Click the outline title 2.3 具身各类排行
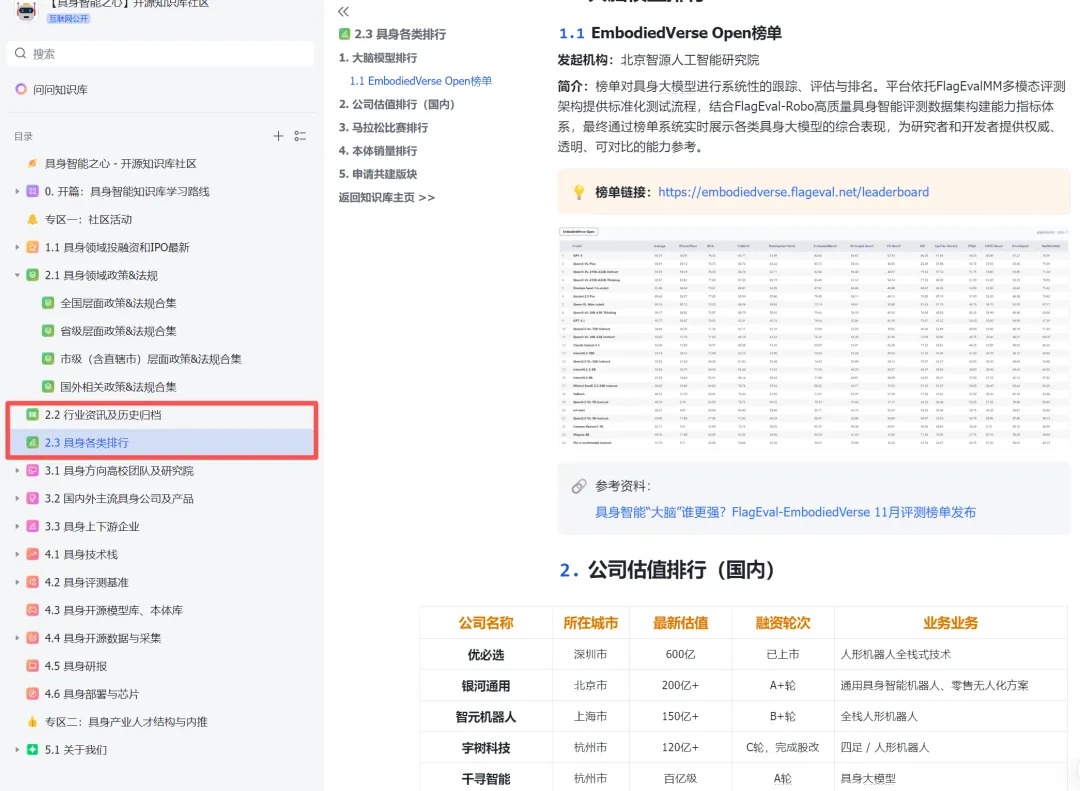 point(399,34)
